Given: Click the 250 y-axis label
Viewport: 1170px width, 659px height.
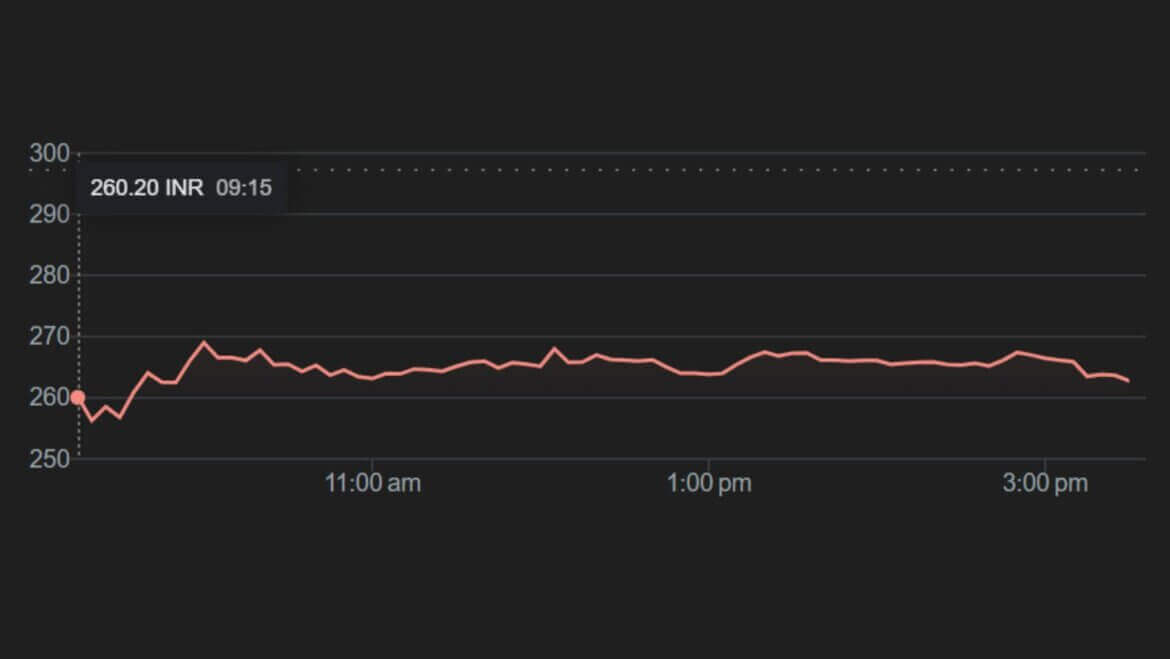Looking at the screenshot, I should pyautogui.click(x=50, y=458).
